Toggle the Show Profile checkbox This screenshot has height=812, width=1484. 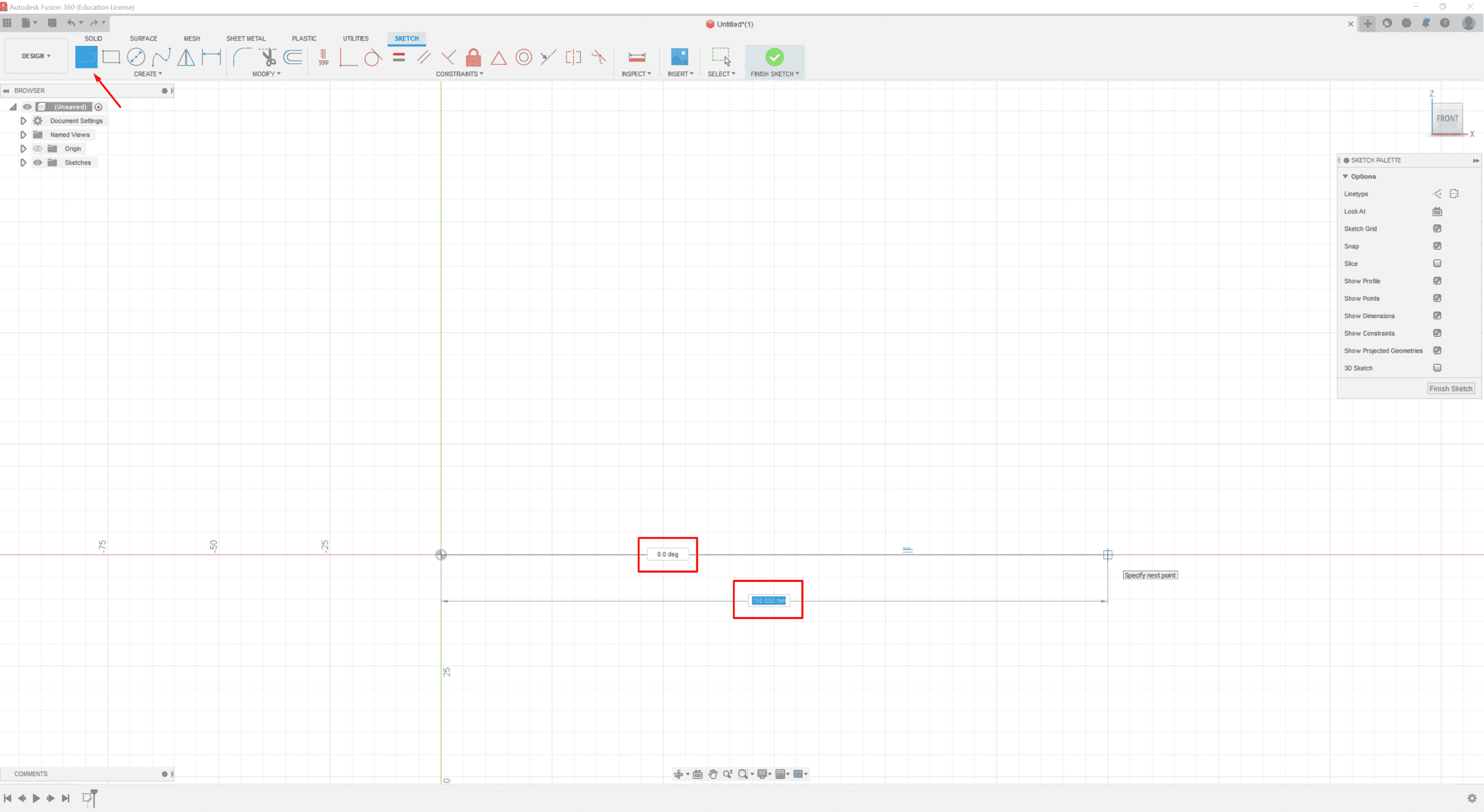(x=1438, y=281)
